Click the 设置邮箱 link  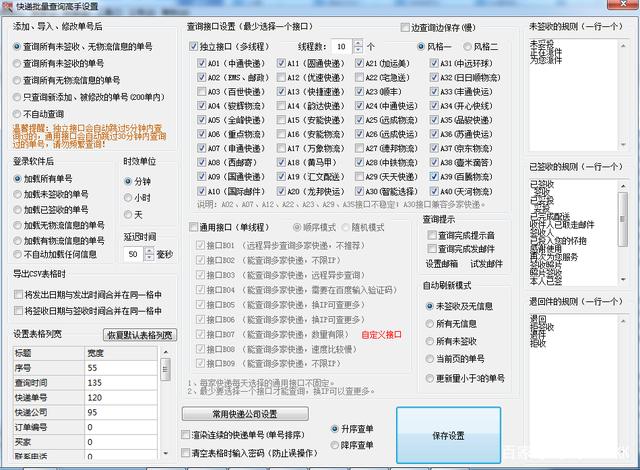click(441, 263)
